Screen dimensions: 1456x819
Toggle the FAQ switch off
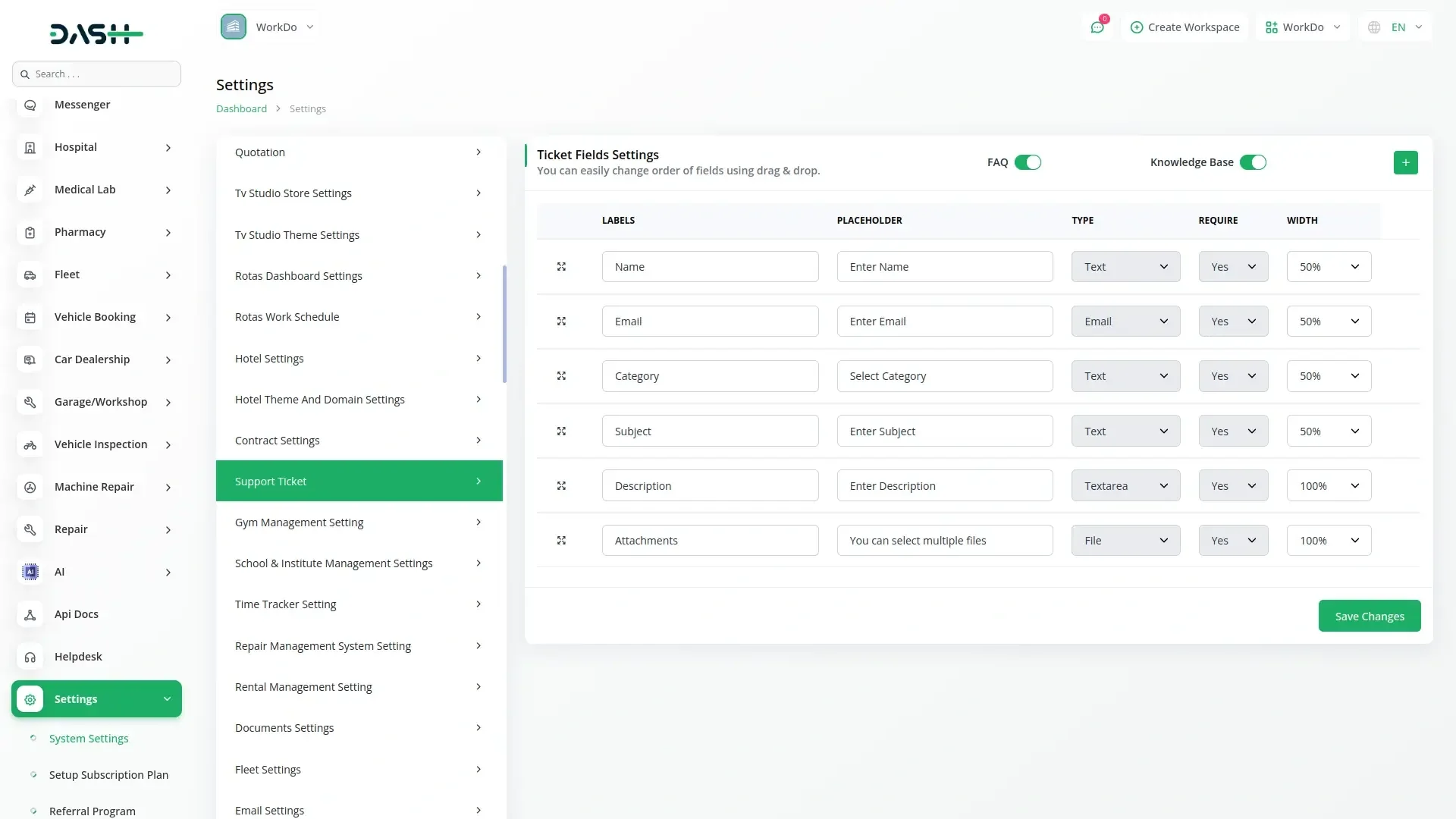coord(1028,162)
